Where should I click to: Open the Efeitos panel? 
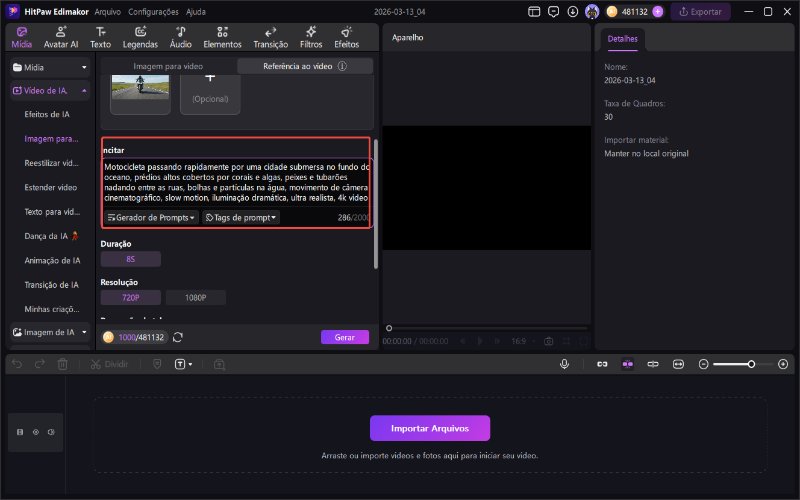(x=346, y=37)
